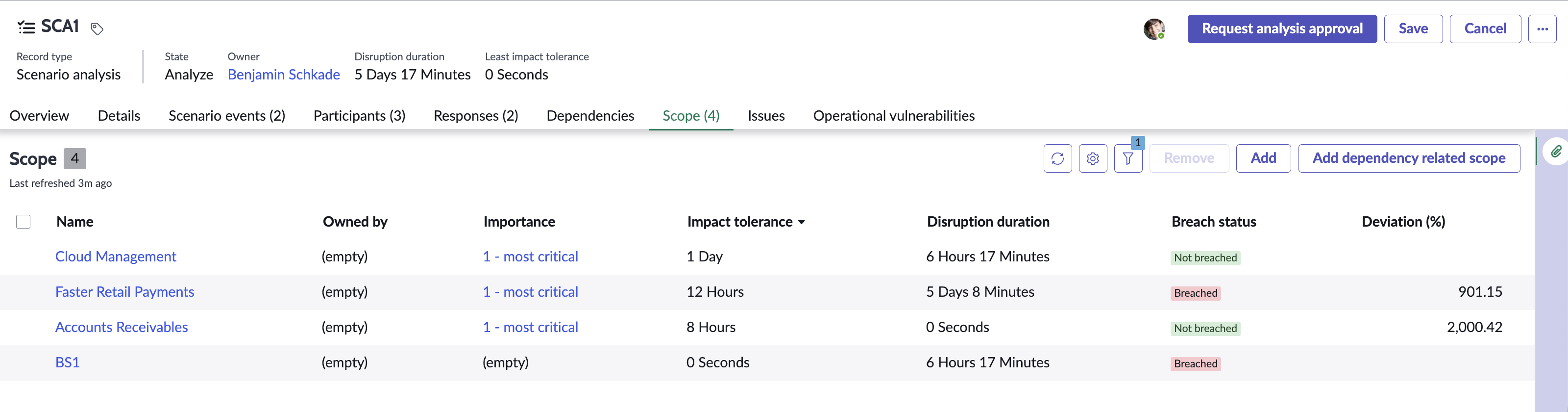Tick the select-all rows checkbox
Screen dimensions: 1568x412
coord(23,222)
